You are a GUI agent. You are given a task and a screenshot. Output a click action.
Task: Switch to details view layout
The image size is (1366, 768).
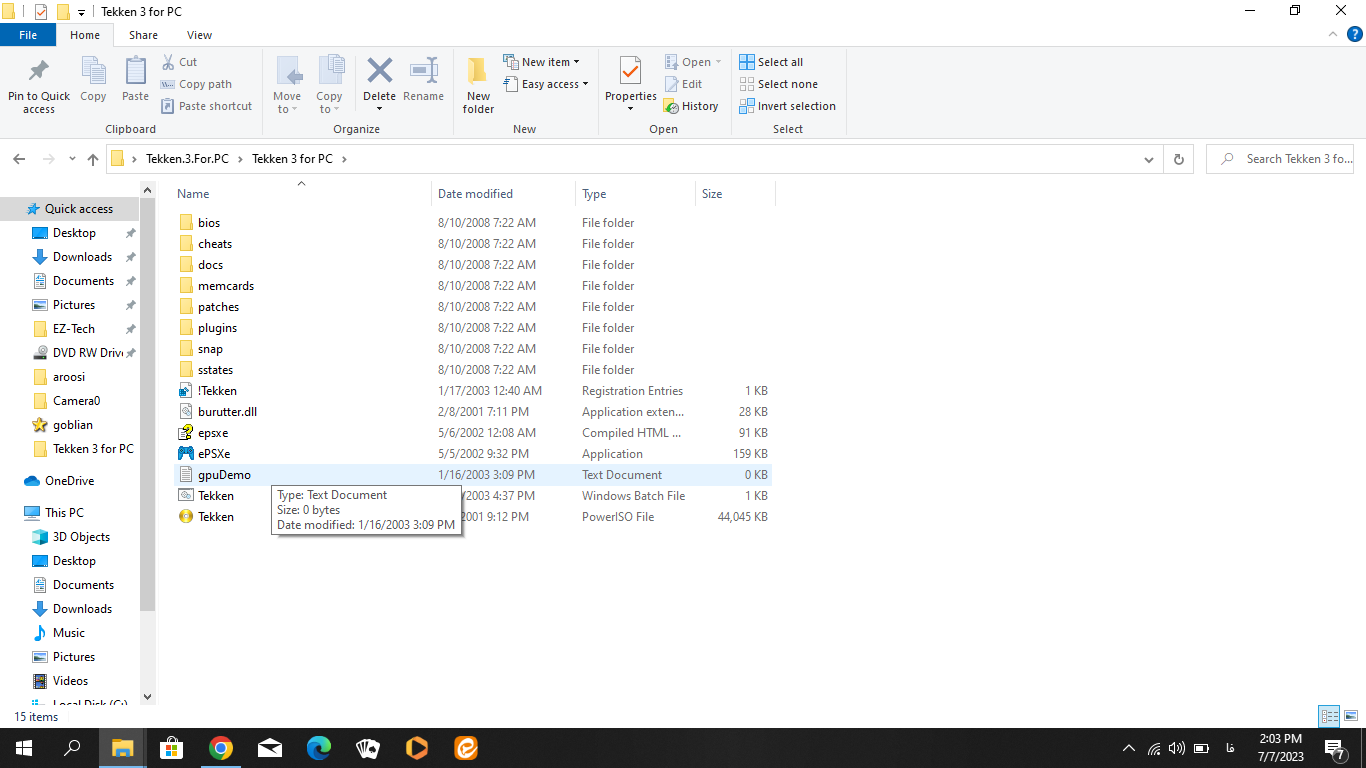click(1329, 716)
